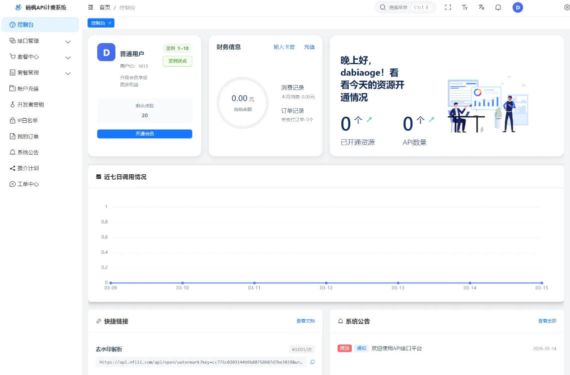Click the blue membership button in profile card

pos(145,134)
